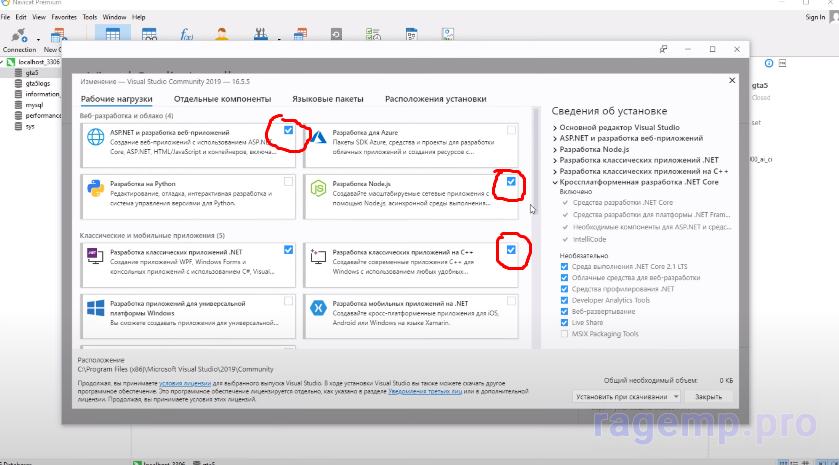Open the Установить при скачивании dropdown
Image resolution: width=839 pixels, height=465 pixels.
pos(676,397)
